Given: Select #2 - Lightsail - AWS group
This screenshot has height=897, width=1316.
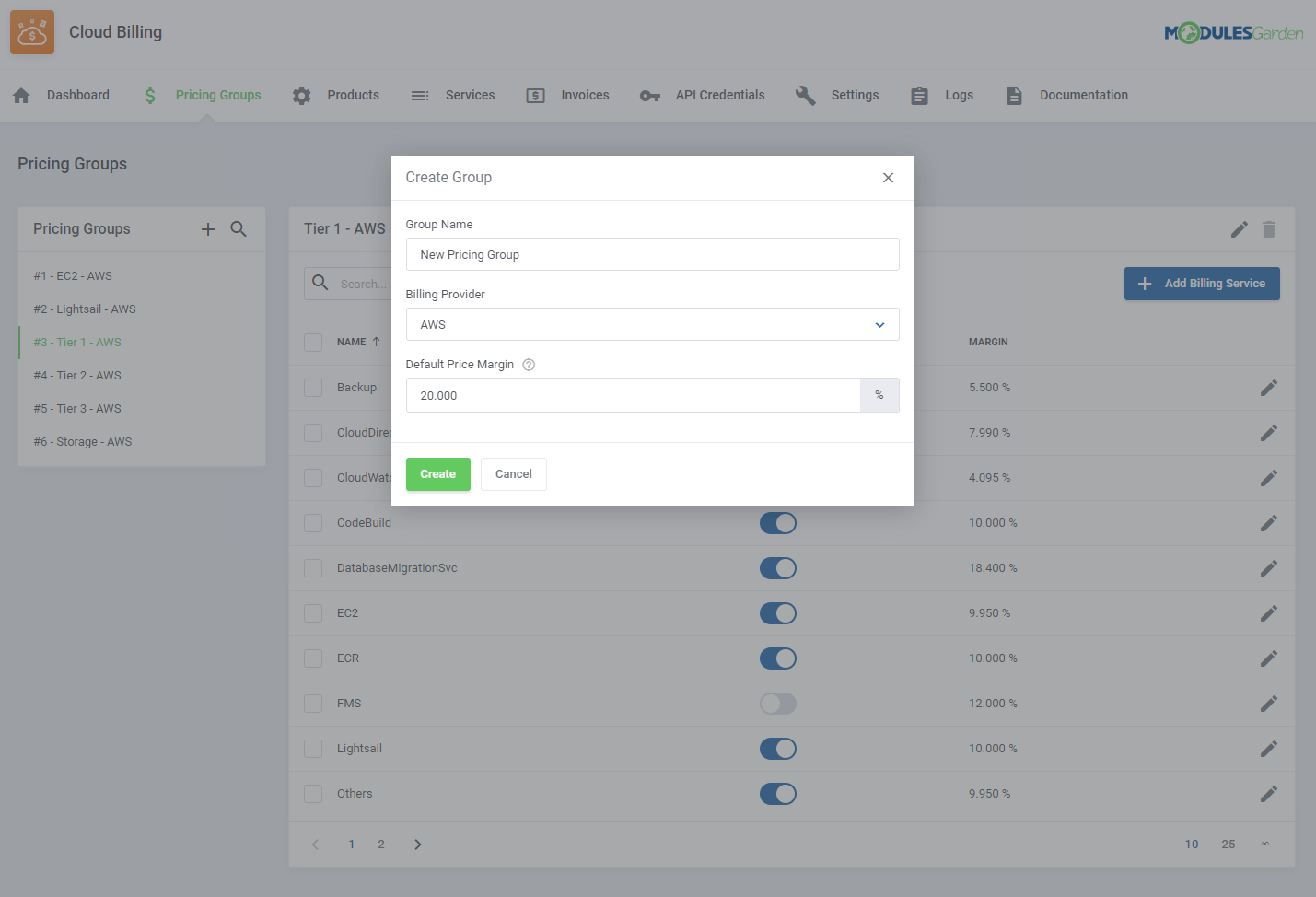Looking at the screenshot, I should [85, 309].
